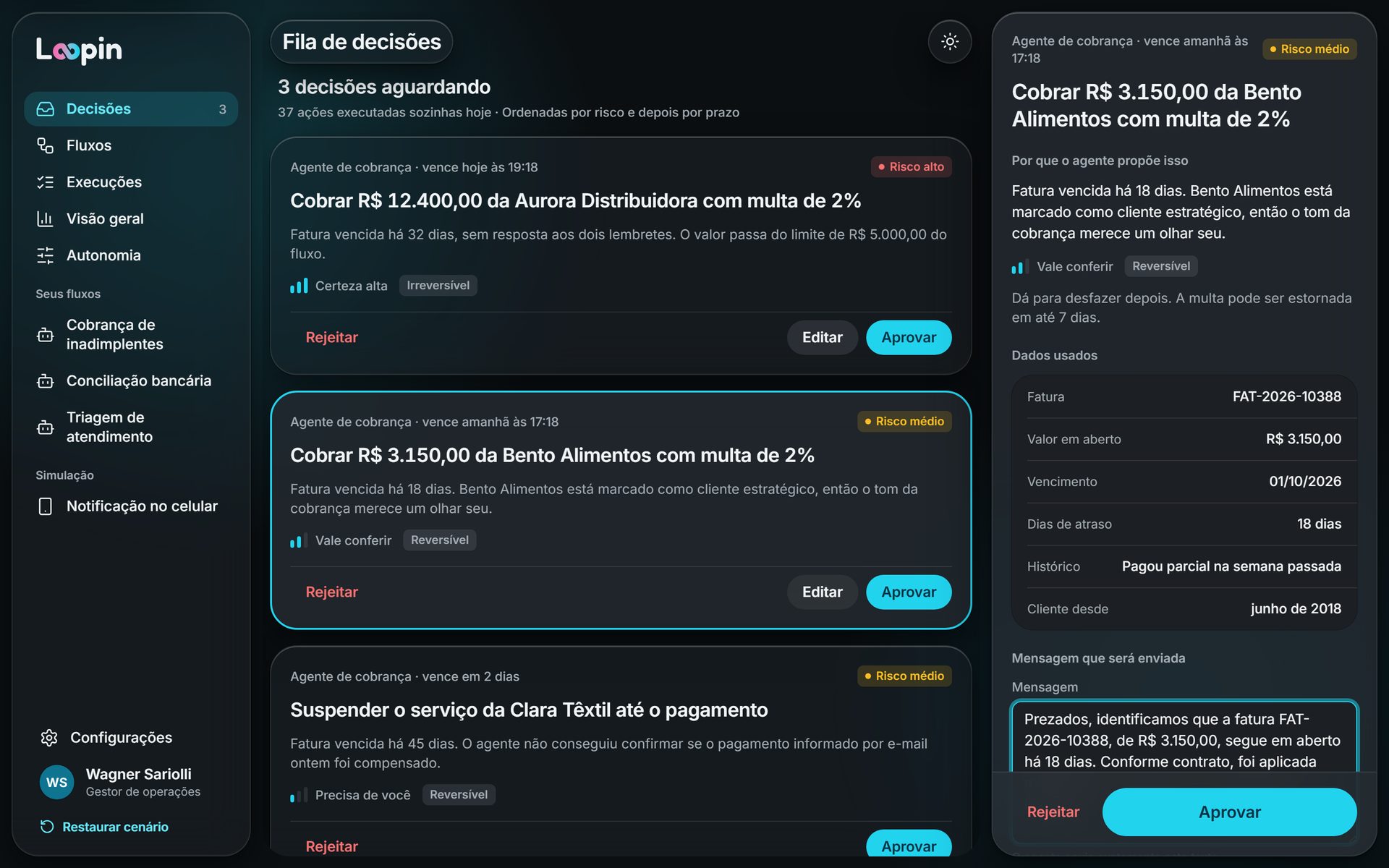
Task: Click 'Pagou parcial na semana passada'
Action: pos(1231,566)
